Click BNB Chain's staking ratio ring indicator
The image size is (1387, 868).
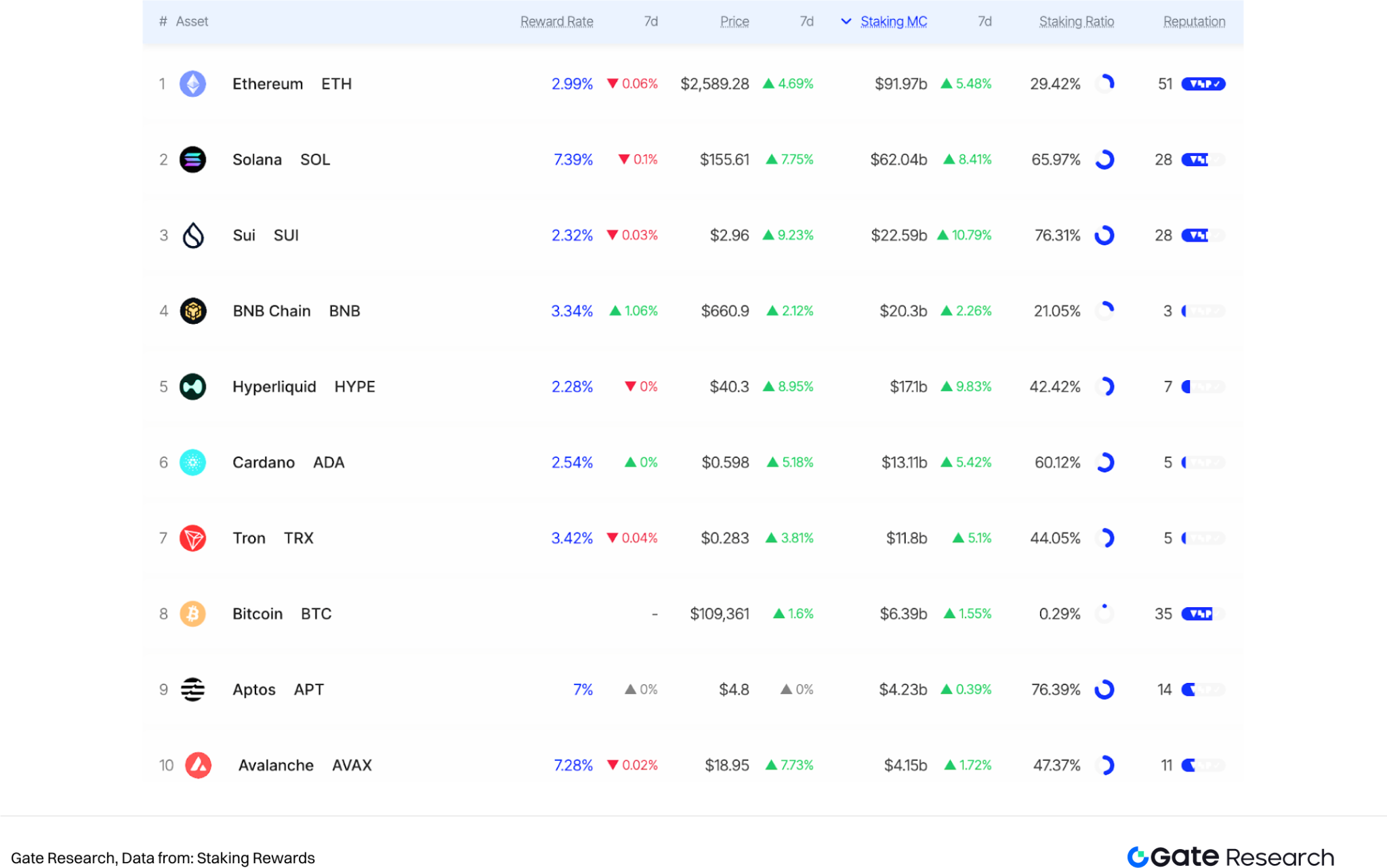1104,311
